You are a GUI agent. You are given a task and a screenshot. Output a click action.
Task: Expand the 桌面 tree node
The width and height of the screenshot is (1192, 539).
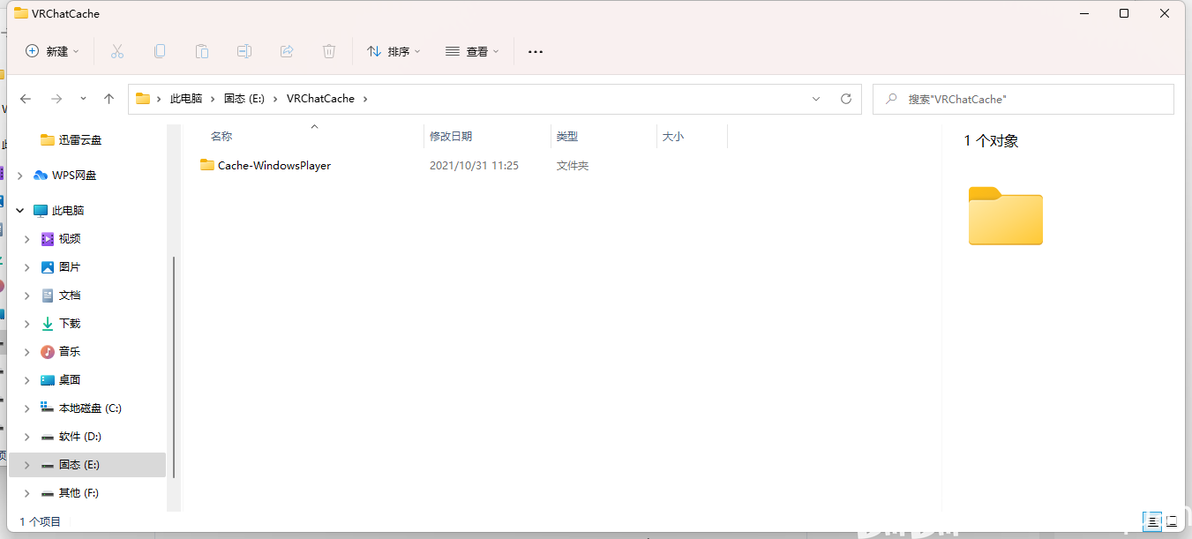tap(27, 379)
